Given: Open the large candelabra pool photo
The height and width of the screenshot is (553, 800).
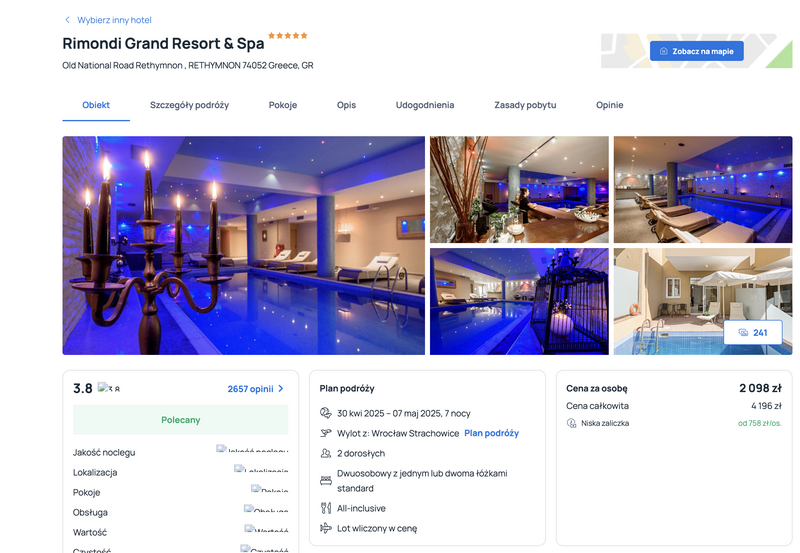Looking at the screenshot, I should click(243, 245).
